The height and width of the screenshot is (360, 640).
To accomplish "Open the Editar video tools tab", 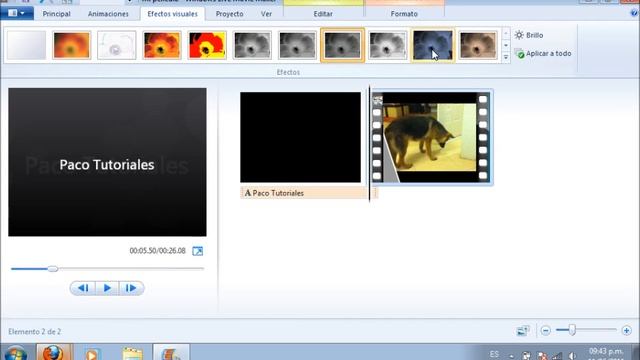I will (x=323, y=14).
